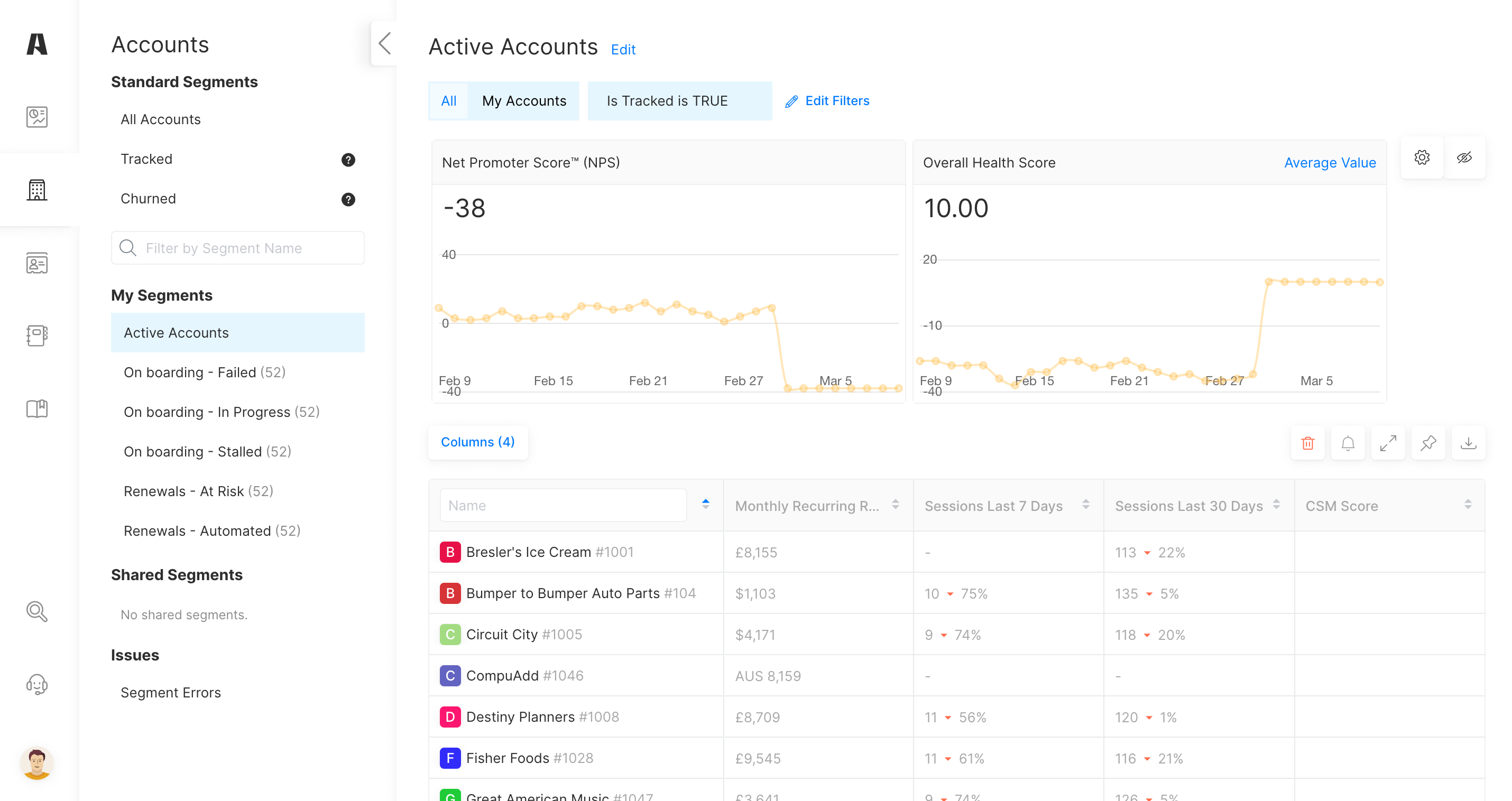Click the bell alert icon

1348,443
